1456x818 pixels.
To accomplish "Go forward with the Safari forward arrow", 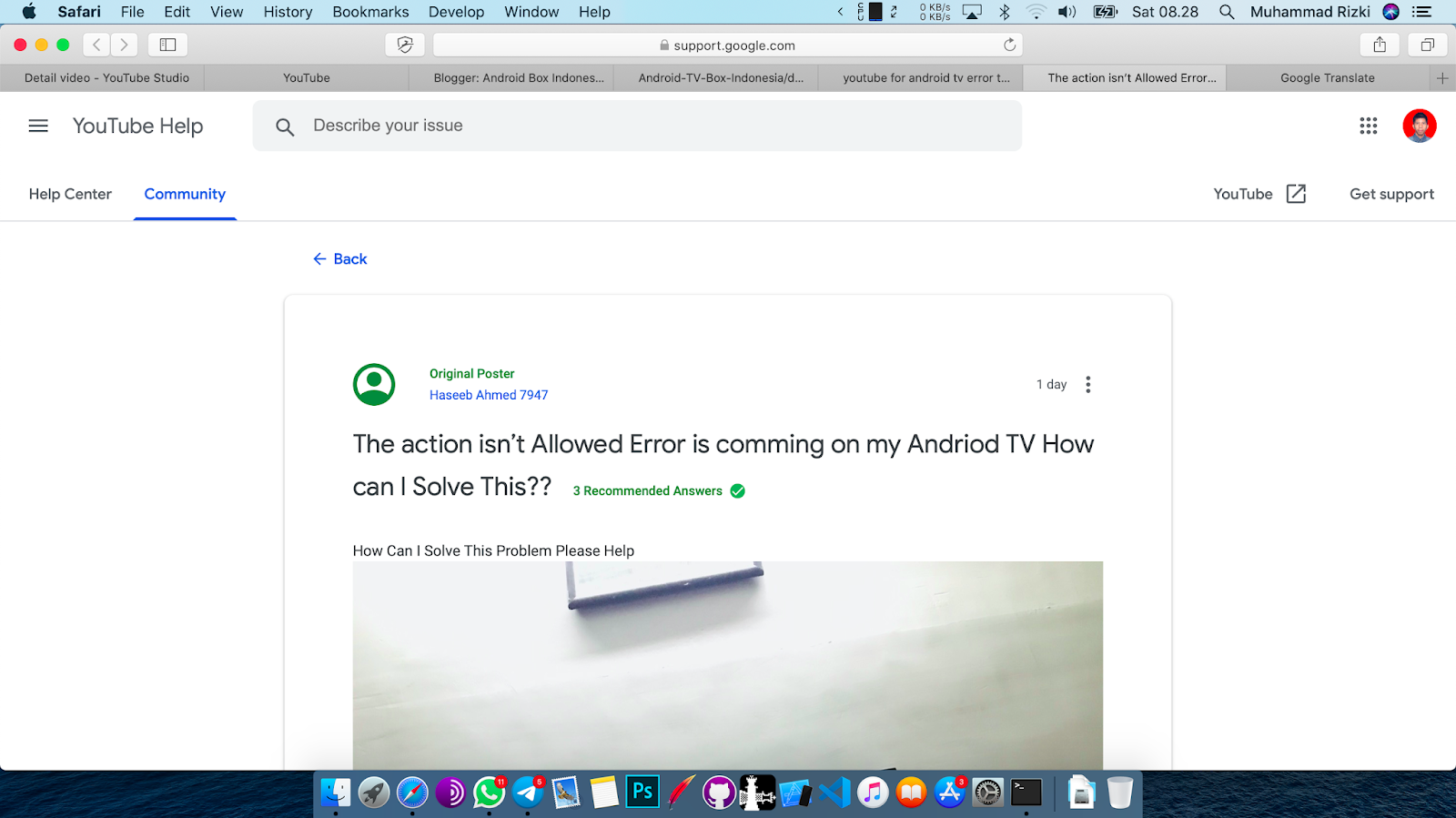I will [x=124, y=45].
